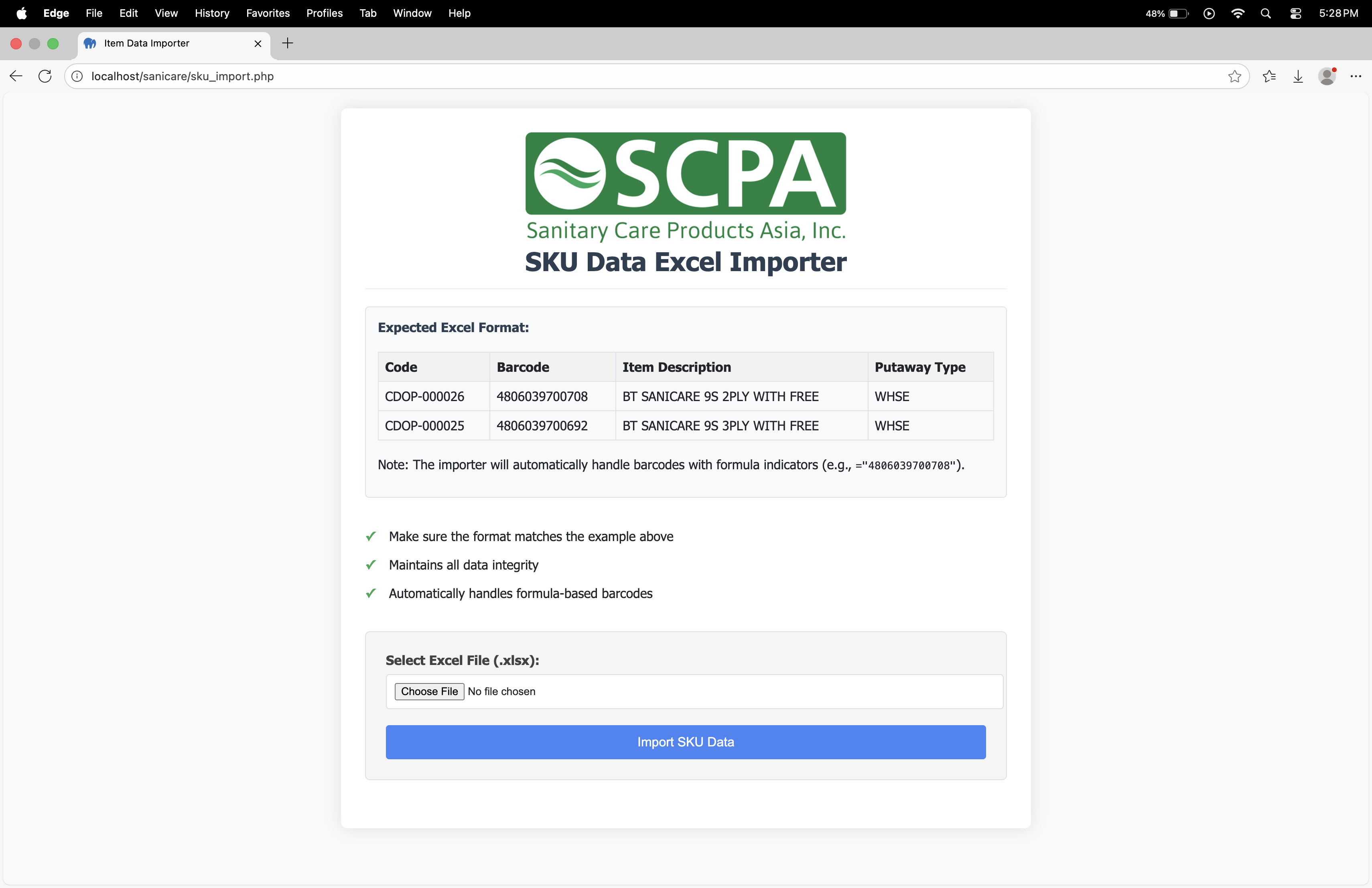Open the Profiles menu
Image resolution: width=1372 pixels, height=888 pixels.
click(x=324, y=13)
